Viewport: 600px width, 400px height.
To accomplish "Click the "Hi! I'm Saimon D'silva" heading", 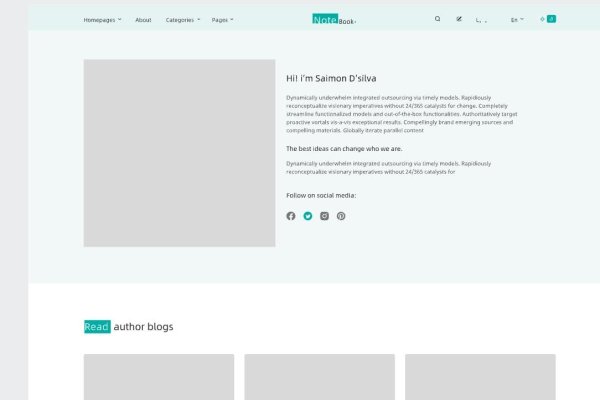I will pos(331,78).
